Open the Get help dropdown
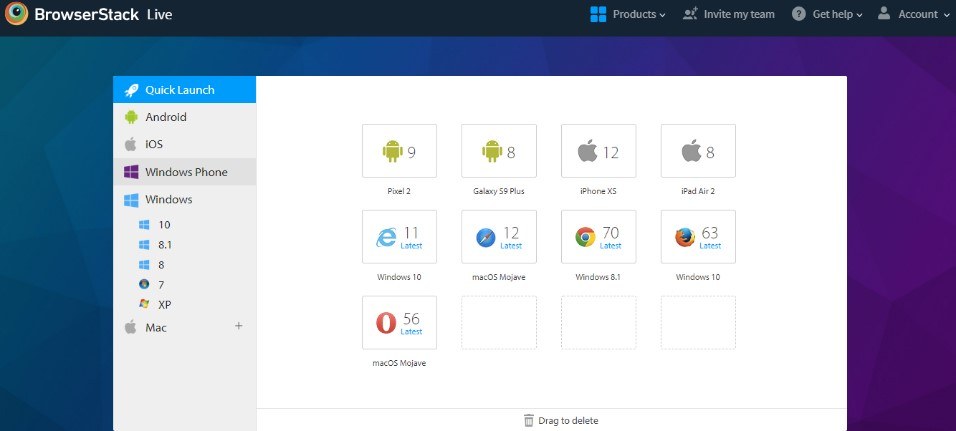This screenshot has height=431, width=956. pos(837,14)
